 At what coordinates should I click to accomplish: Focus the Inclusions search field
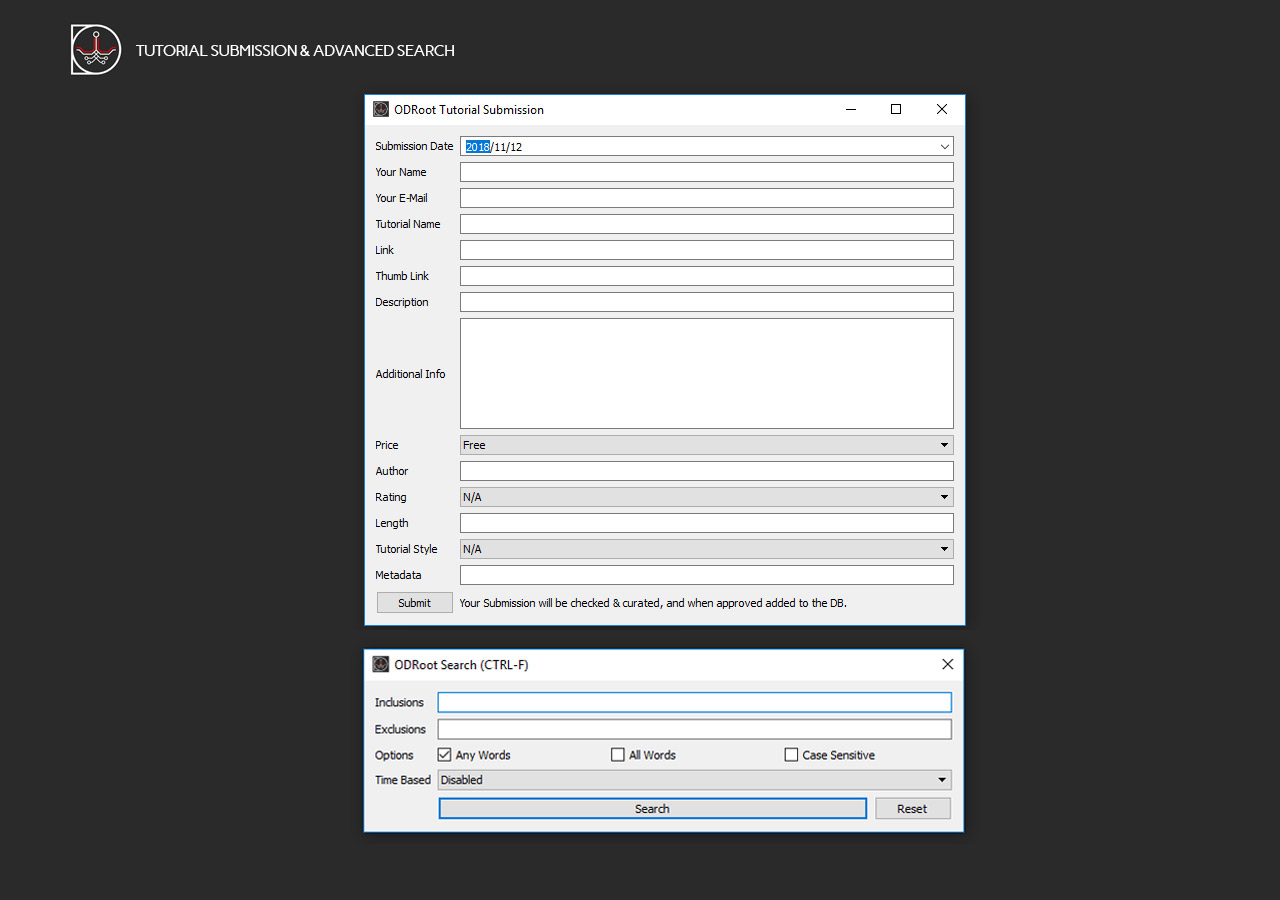click(694, 703)
